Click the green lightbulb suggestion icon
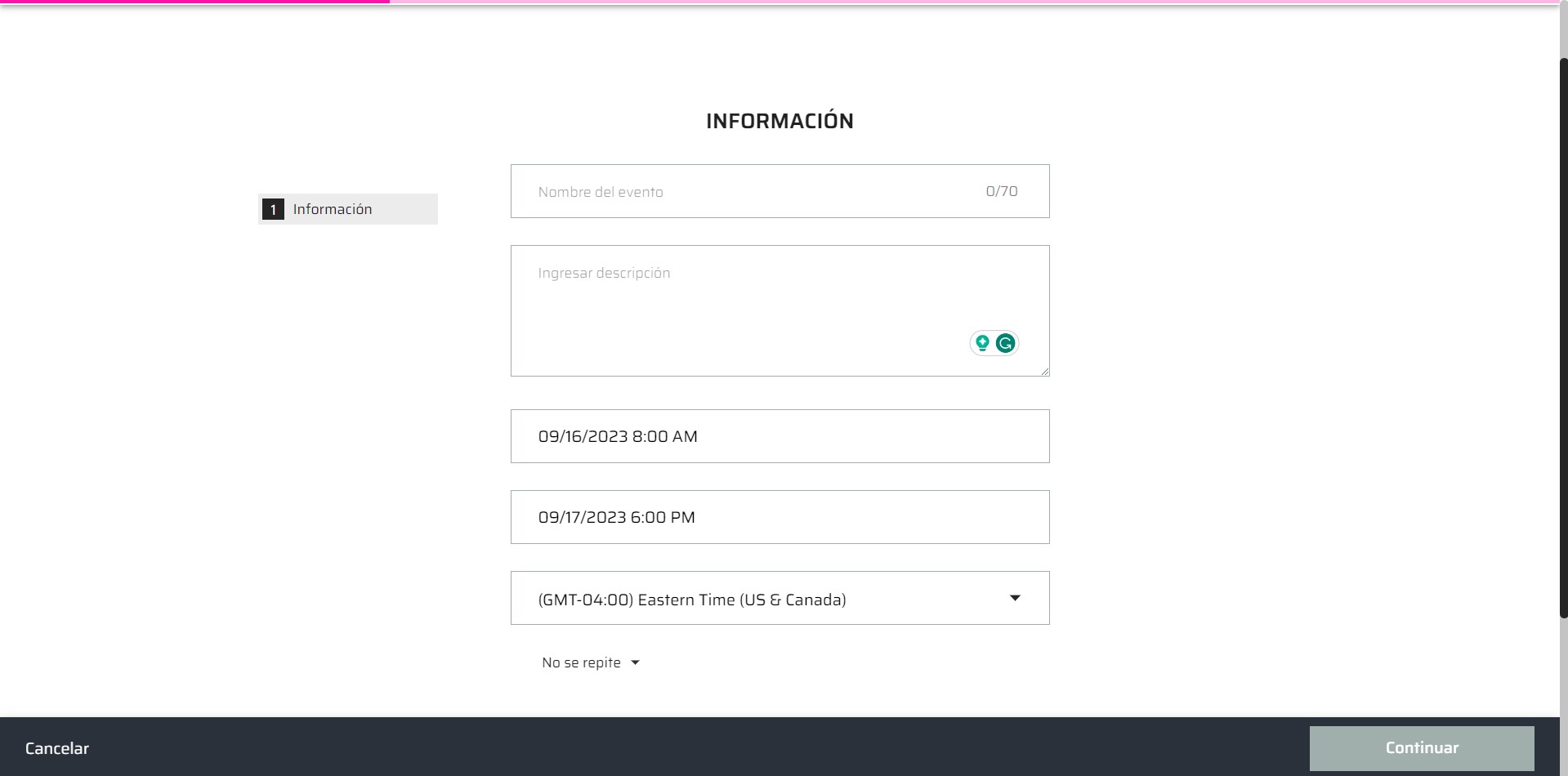 pos(982,343)
